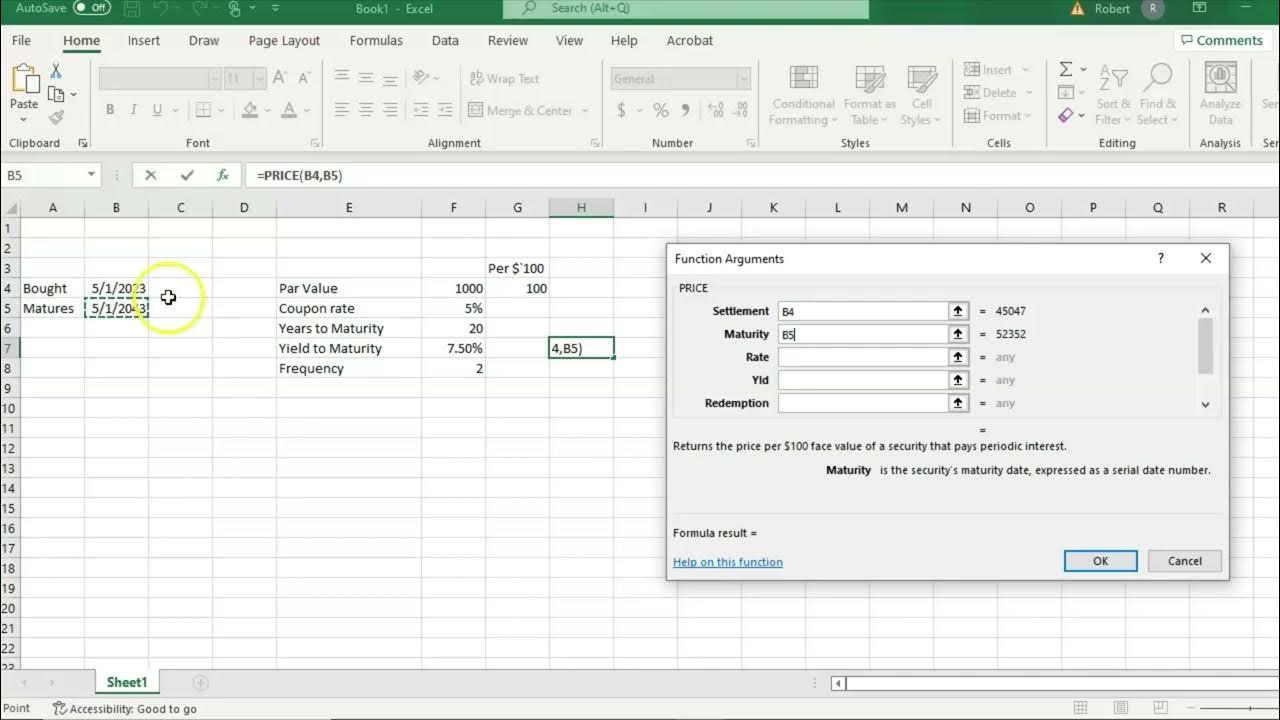Open the General number format dropdown

[743, 78]
